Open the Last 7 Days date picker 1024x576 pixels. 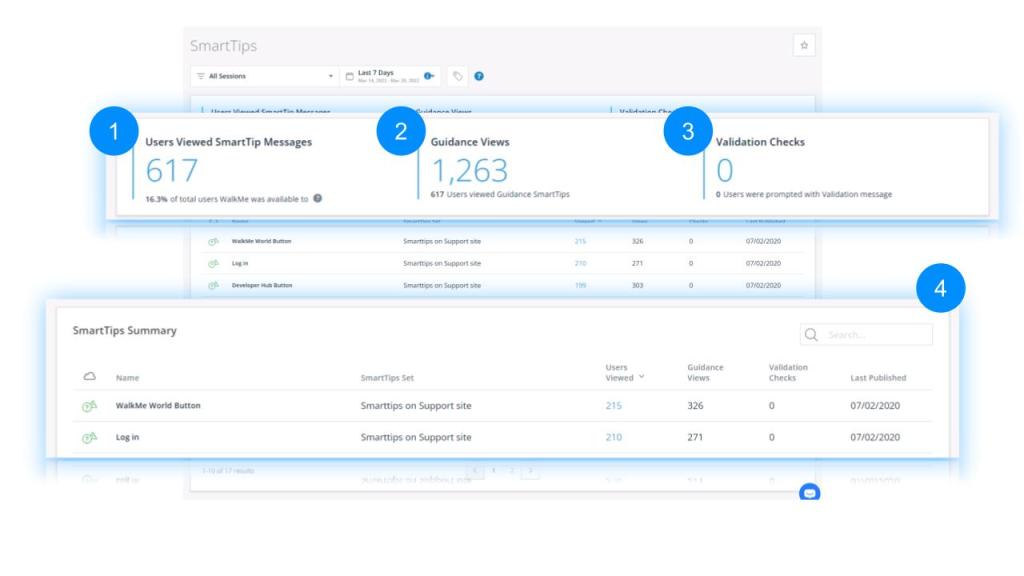(x=390, y=76)
